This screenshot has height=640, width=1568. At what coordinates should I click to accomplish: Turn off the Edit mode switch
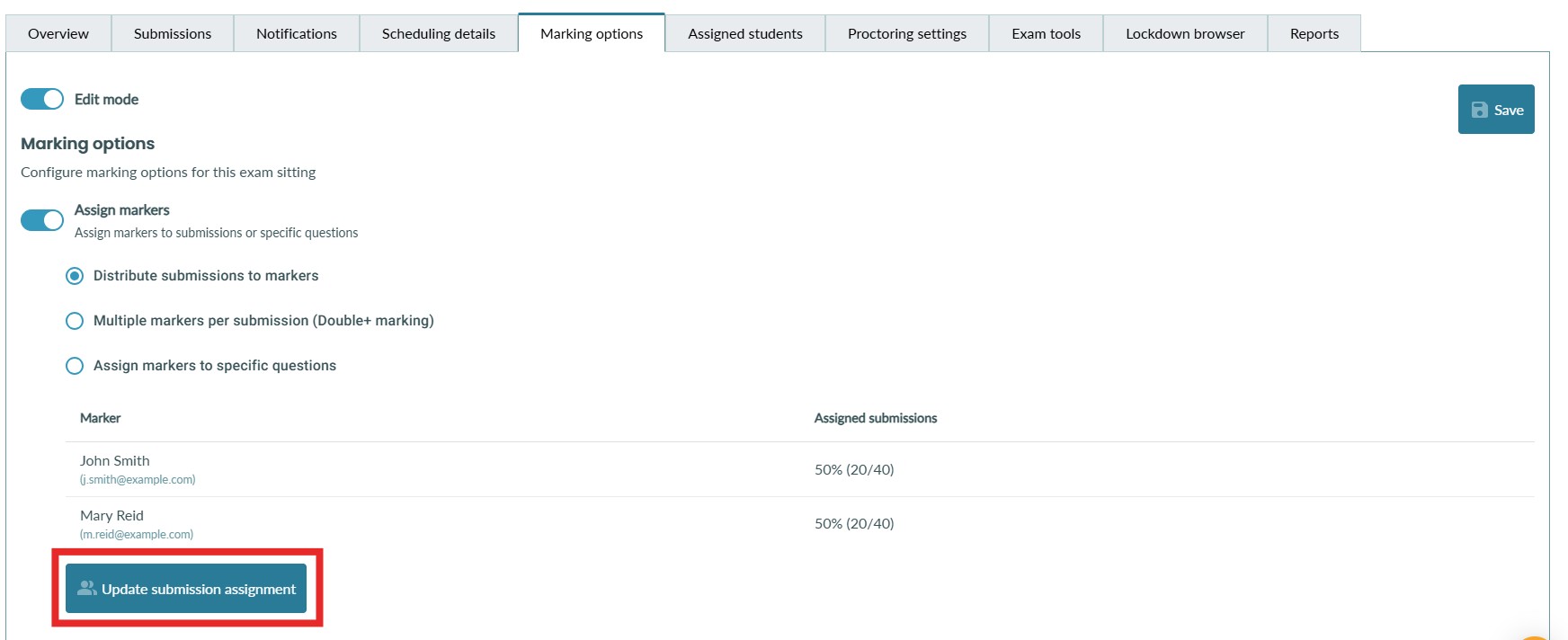coord(42,99)
